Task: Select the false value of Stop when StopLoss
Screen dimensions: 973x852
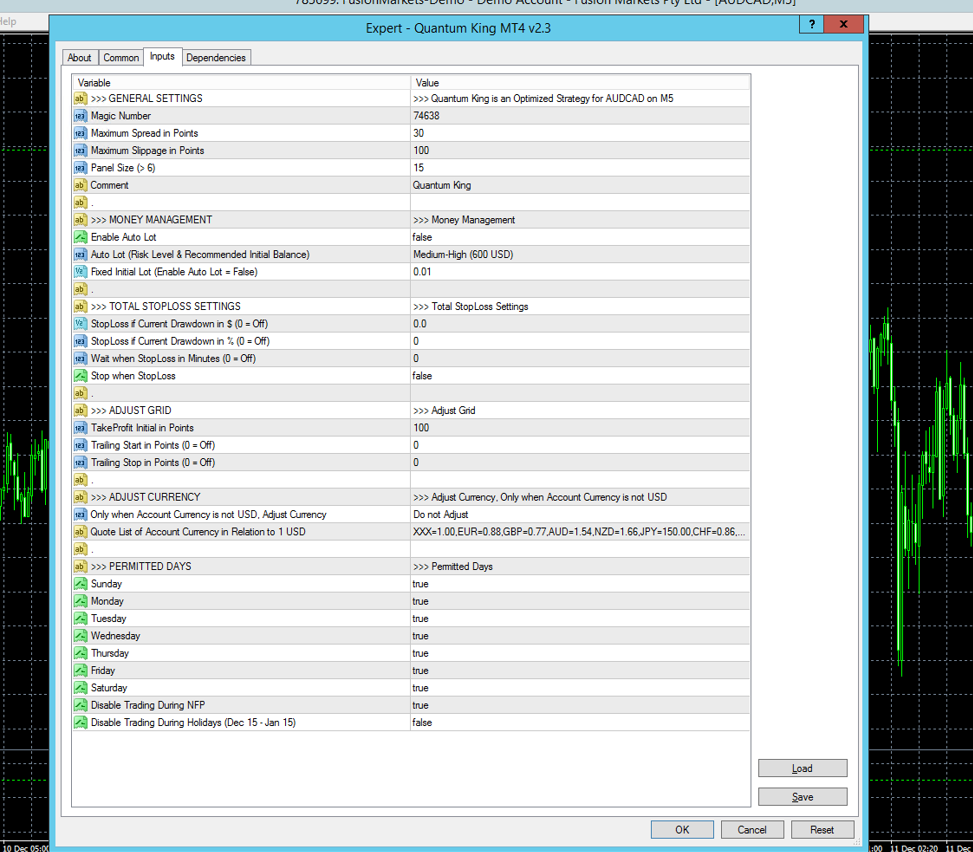Action: click(x=422, y=376)
